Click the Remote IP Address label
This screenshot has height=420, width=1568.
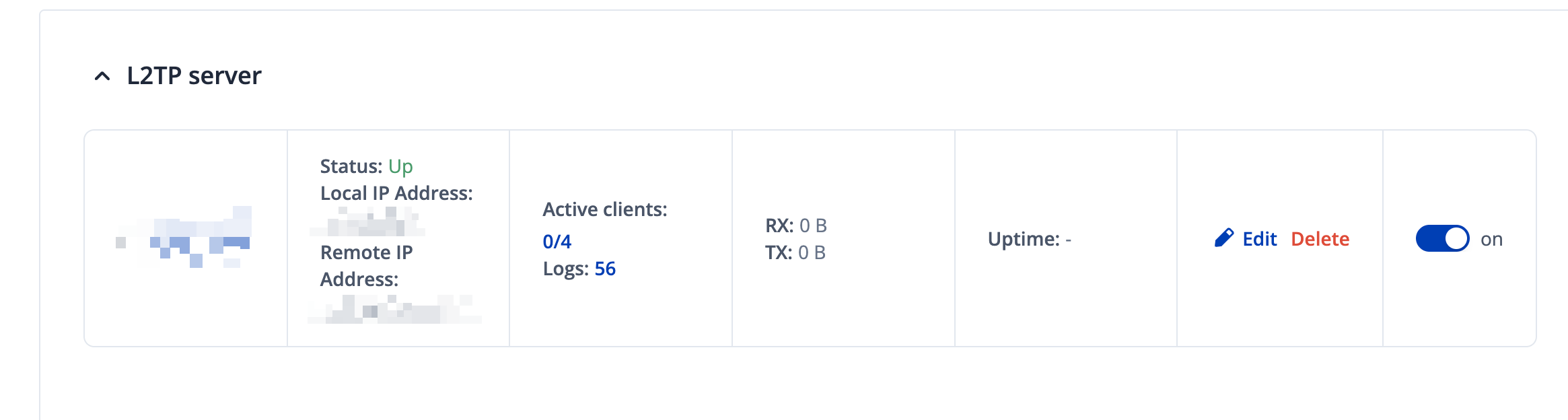(x=367, y=265)
